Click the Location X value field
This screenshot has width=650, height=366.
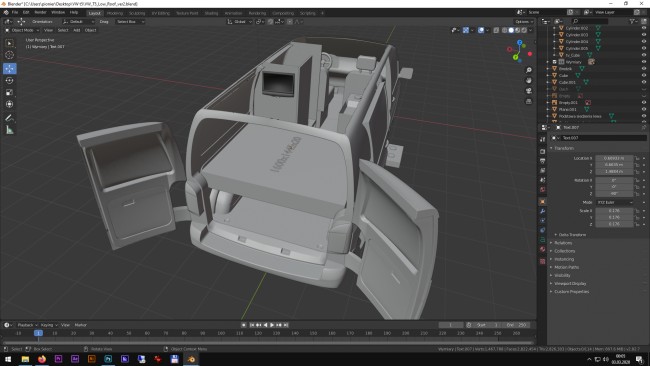pyautogui.click(x=614, y=158)
